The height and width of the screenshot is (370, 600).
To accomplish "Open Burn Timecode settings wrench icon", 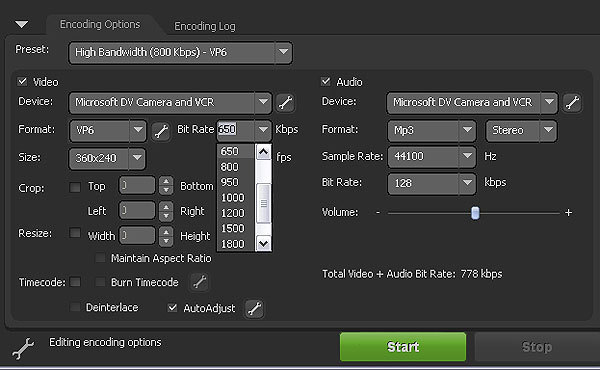I will (x=199, y=282).
